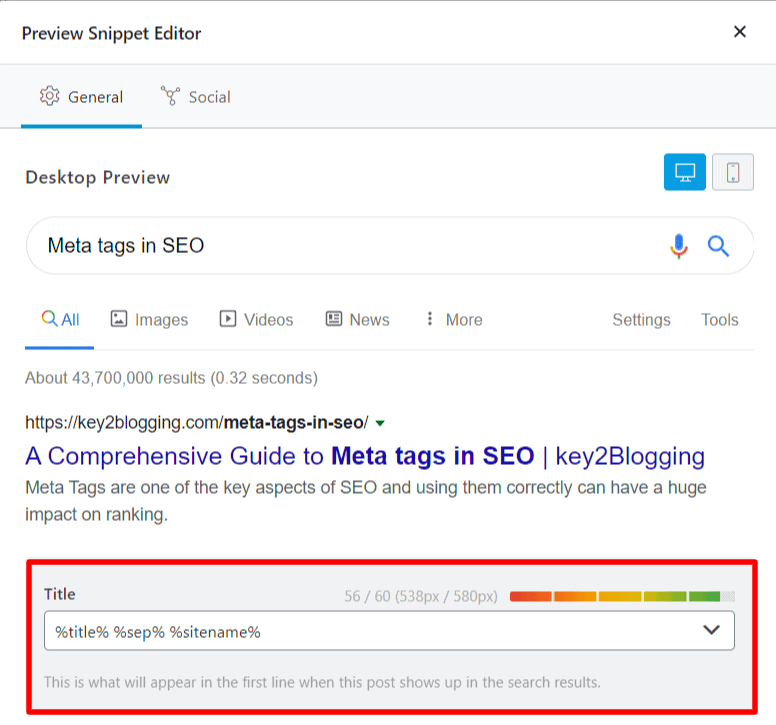
Task: Click the key2blogging.com meta-tags-in-seo URL
Action: click(x=196, y=423)
